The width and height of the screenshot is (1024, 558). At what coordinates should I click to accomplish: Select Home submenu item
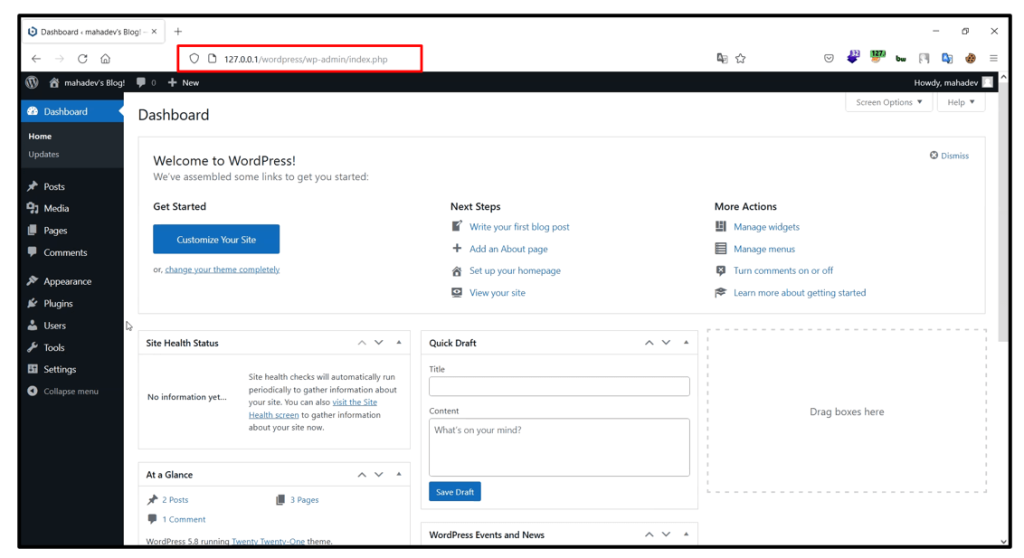[x=40, y=136]
